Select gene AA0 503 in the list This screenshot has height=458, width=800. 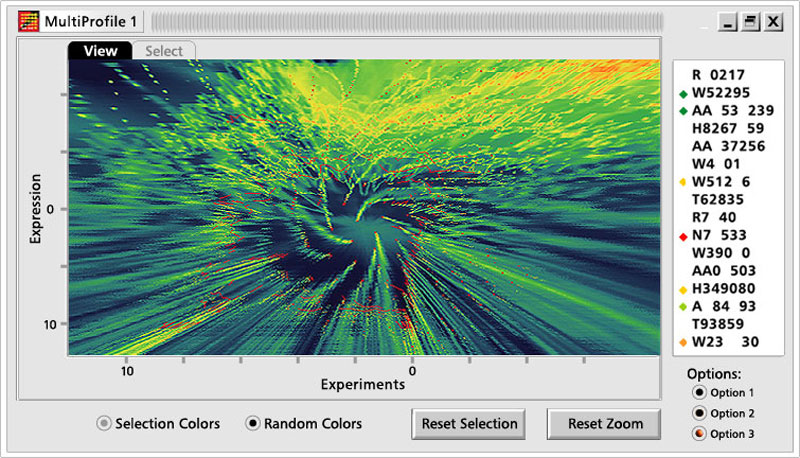(x=723, y=271)
